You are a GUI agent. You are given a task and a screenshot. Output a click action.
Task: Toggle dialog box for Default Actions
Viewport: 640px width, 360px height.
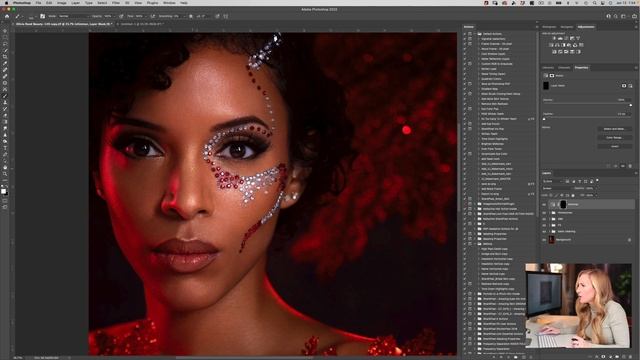pyautogui.click(x=470, y=34)
